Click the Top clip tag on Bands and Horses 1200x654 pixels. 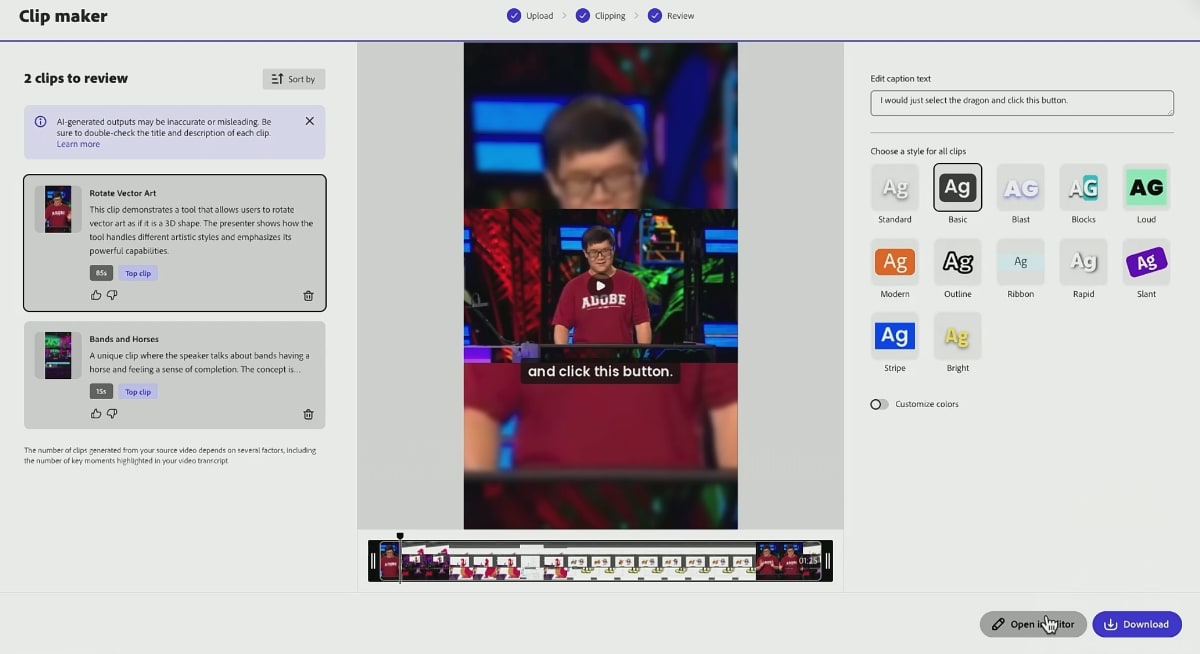tap(138, 392)
